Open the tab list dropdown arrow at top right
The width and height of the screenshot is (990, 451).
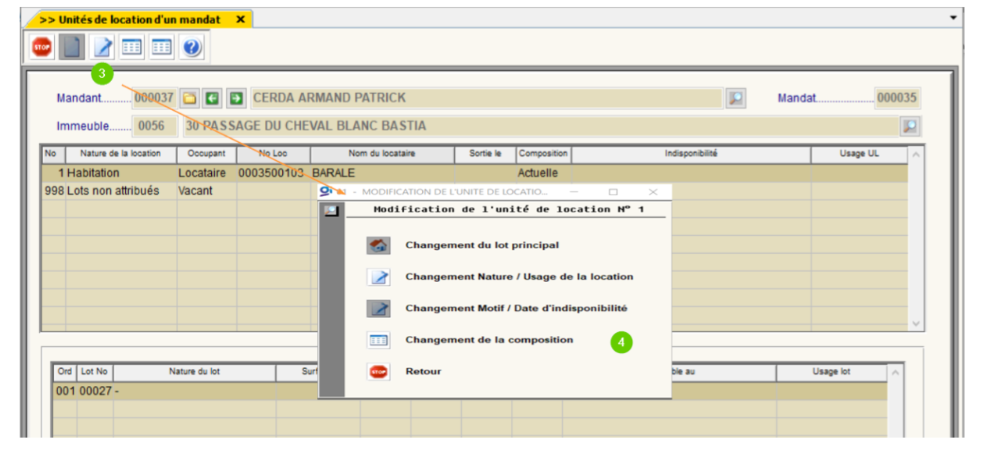[953, 17]
